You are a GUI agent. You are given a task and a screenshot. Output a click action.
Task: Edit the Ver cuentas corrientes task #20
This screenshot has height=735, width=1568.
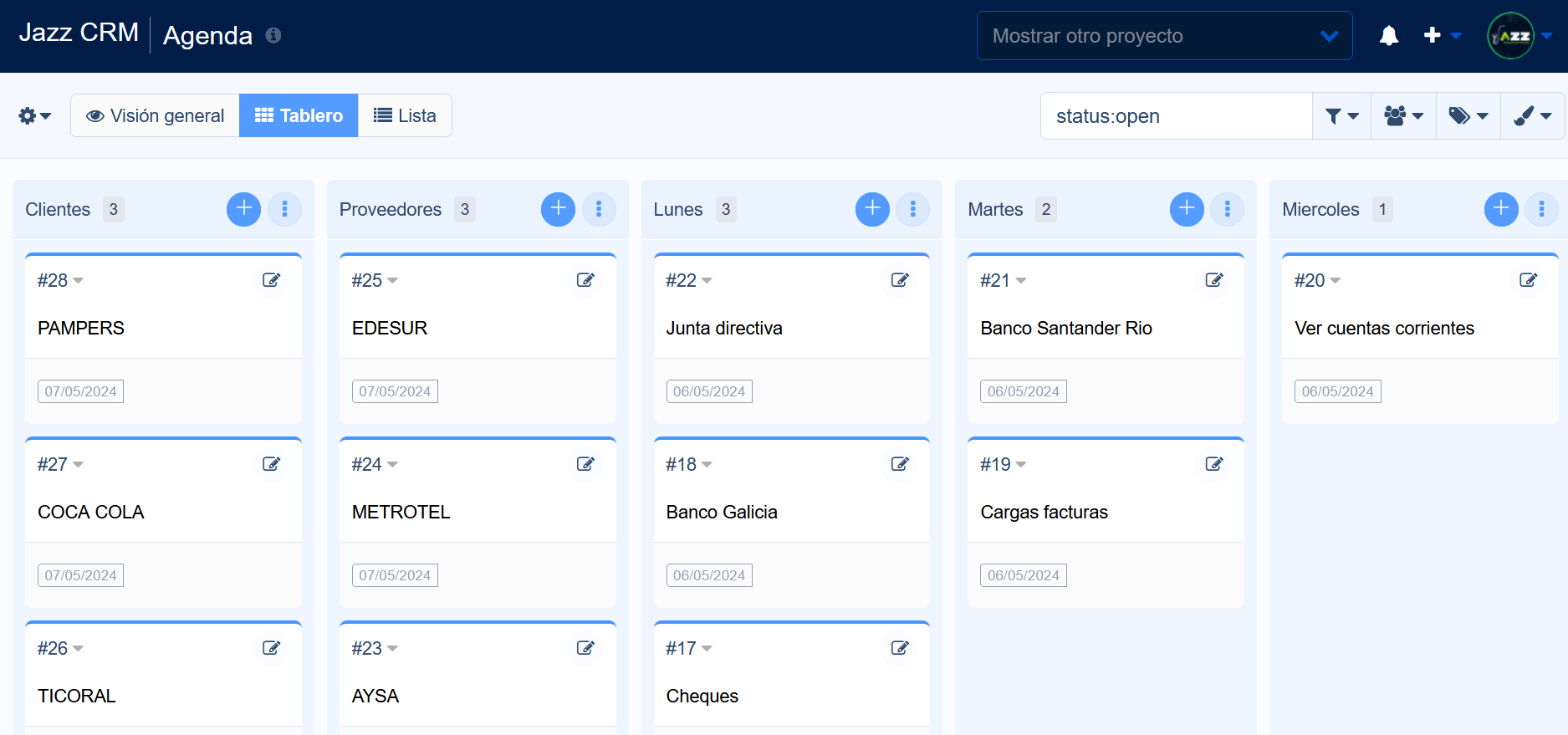point(1529,280)
